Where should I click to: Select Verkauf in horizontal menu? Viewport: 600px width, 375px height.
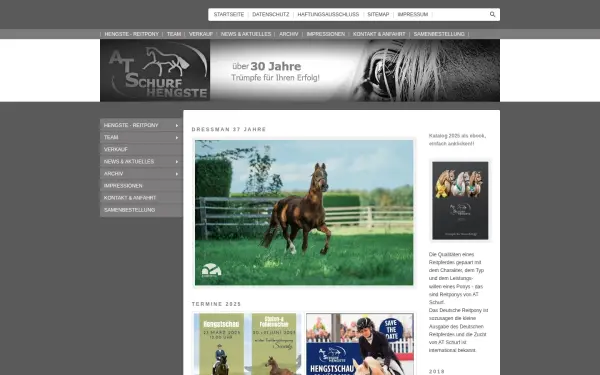[x=201, y=34]
